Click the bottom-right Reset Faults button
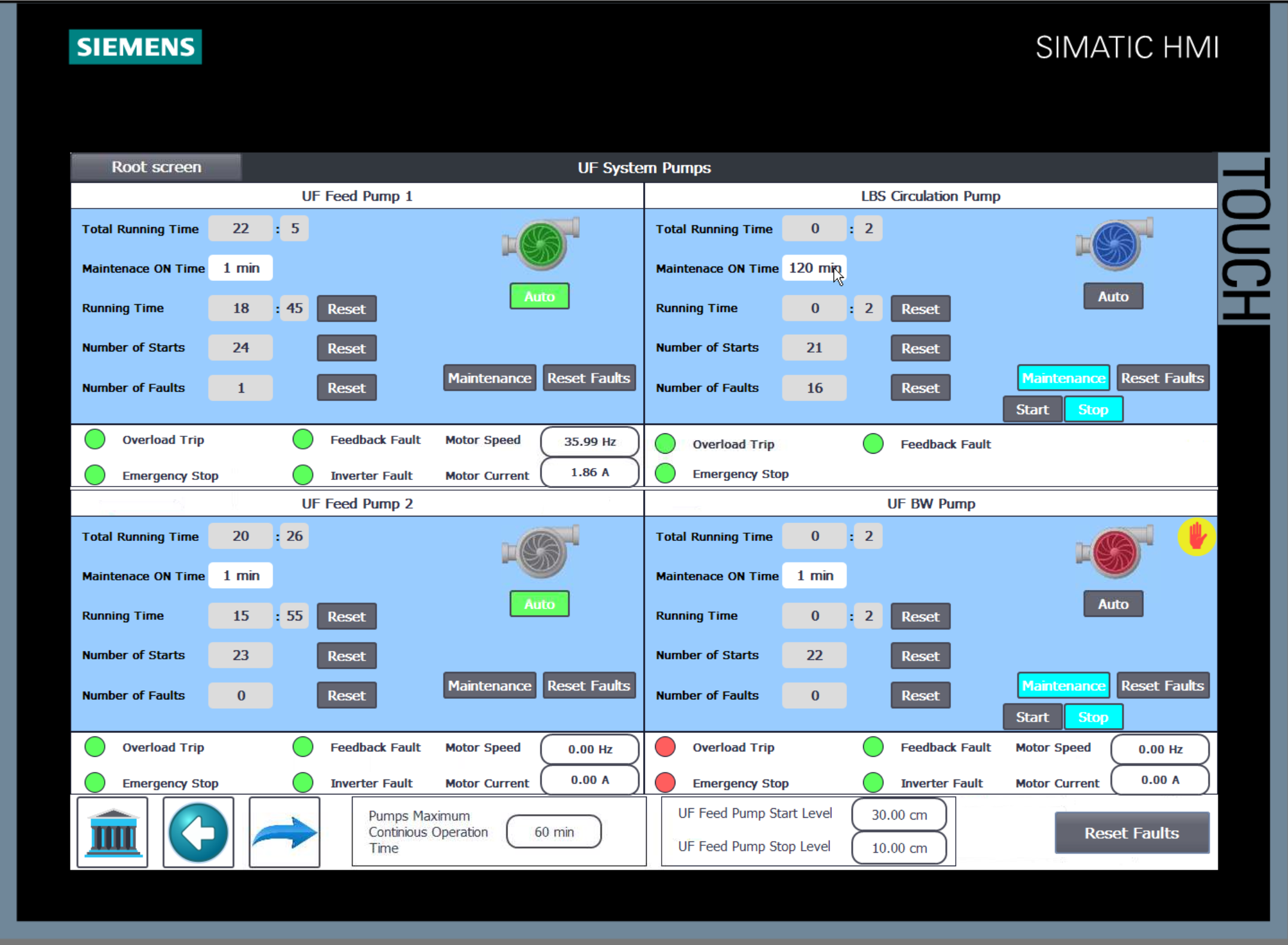The height and width of the screenshot is (945, 1288). click(1131, 833)
